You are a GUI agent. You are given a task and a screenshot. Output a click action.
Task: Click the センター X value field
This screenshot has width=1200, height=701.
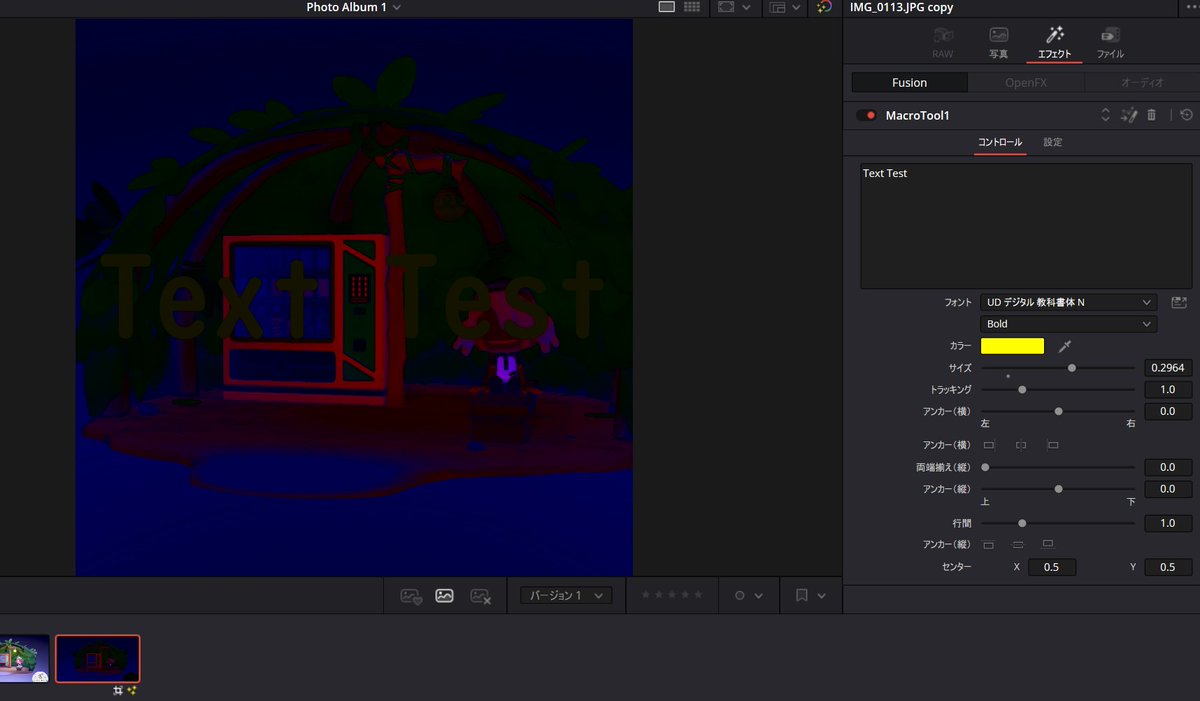pyautogui.click(x=1052, y=567)
